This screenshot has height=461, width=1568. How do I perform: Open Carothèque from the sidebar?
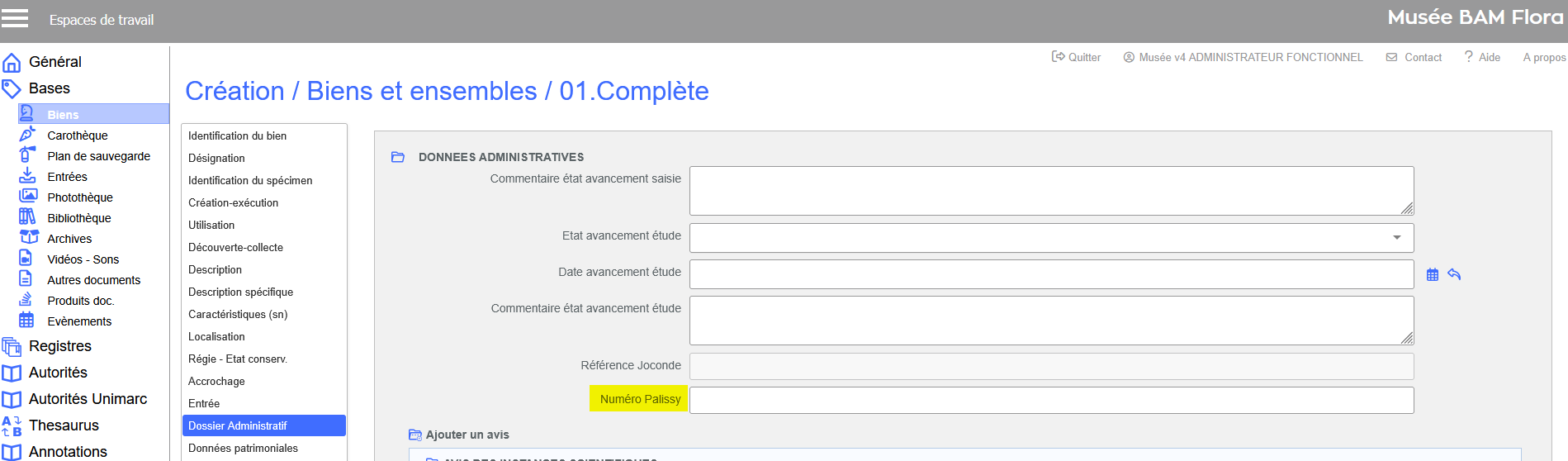click(x=77, y=135)
